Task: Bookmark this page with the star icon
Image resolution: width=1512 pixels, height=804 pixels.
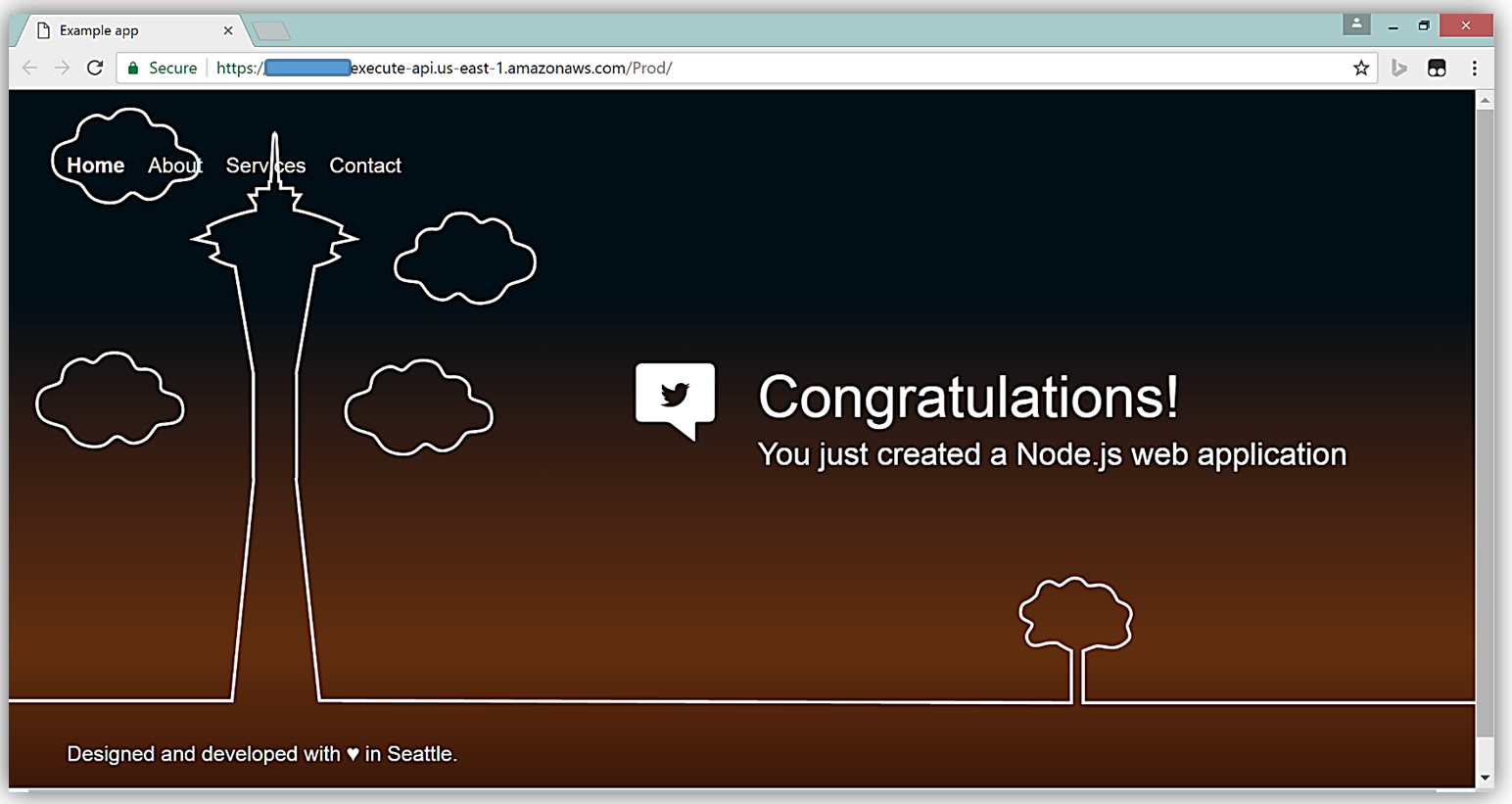Action: pos(1360,68)
